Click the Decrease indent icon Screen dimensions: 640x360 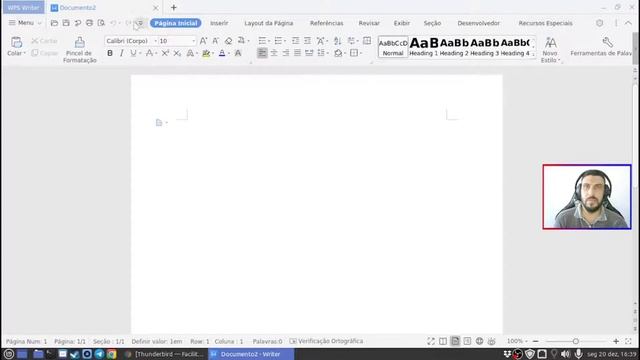point(295,41)
